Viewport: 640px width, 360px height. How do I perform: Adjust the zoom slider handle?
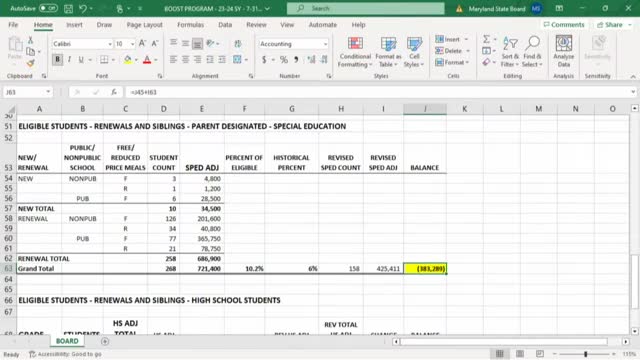point(585,354)
